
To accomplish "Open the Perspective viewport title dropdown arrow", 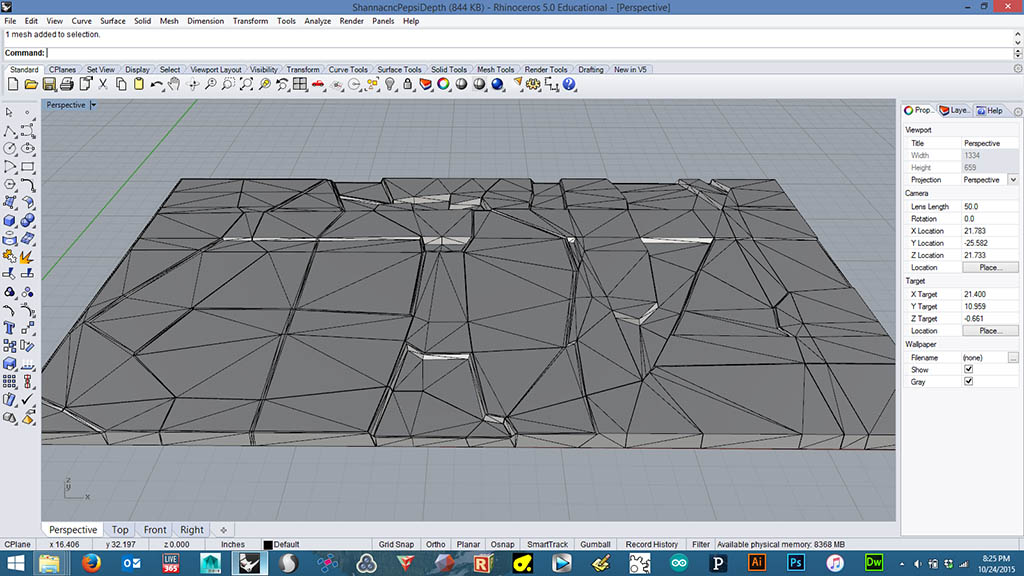I will tap(92, 105).
